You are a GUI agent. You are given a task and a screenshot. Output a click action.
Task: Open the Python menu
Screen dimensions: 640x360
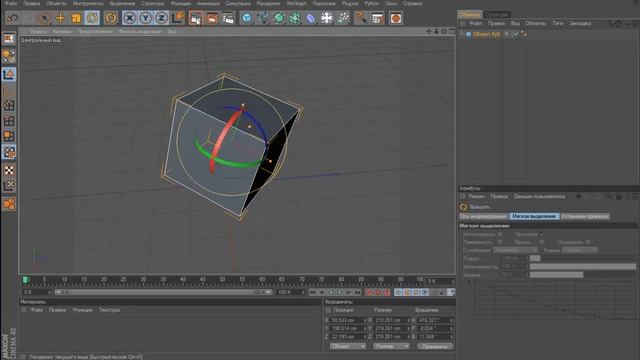point(371,3)
